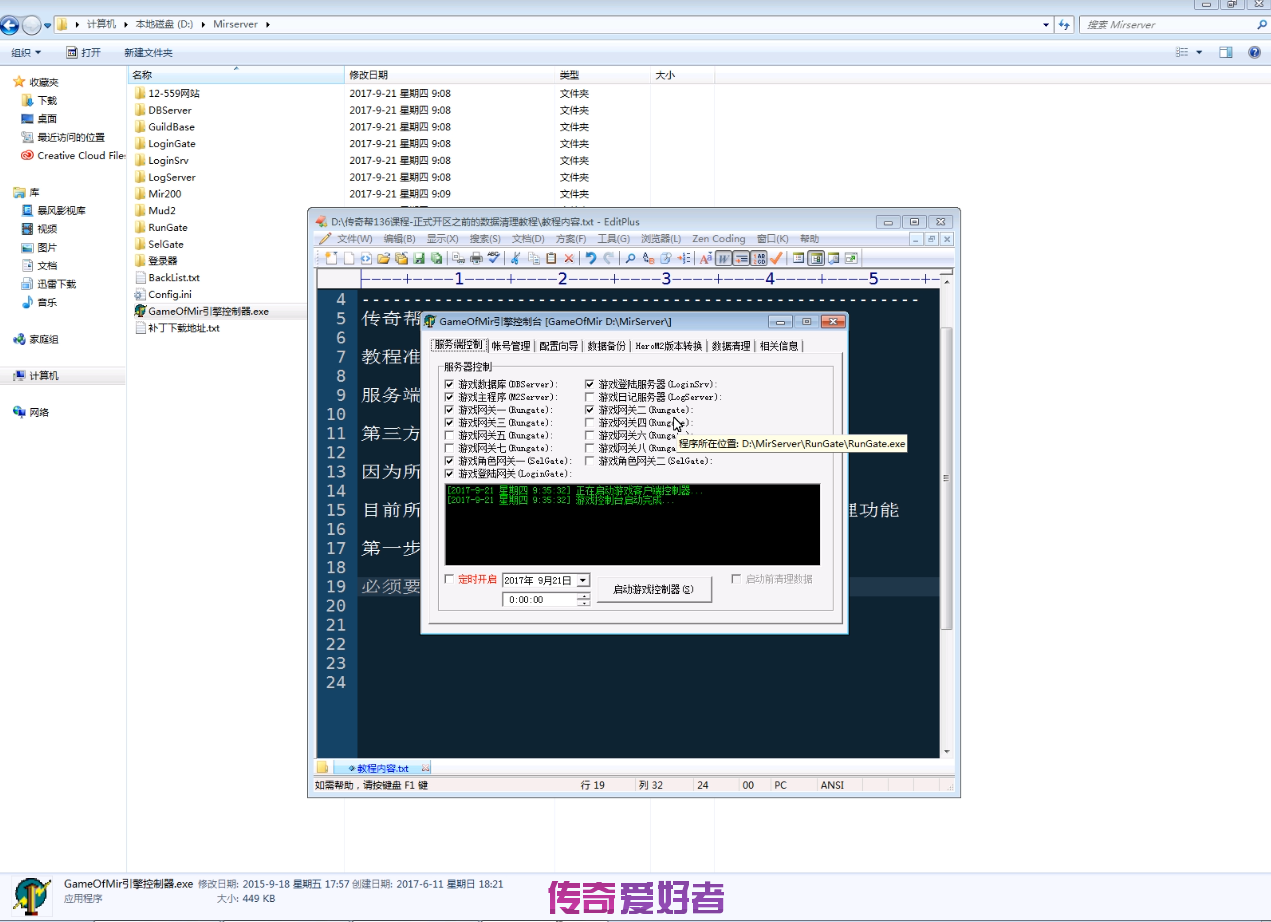Expand the address bar history dropdown

pyautogui.click(x=1046, y=24)
